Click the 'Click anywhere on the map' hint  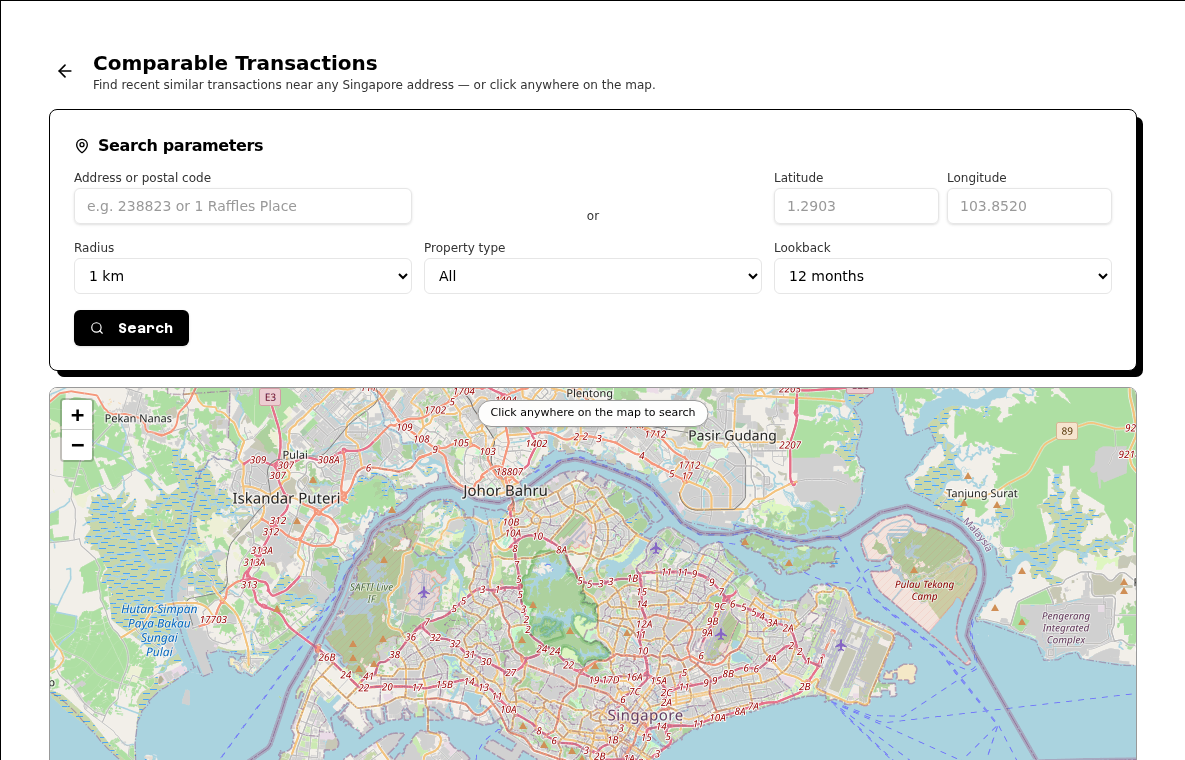pyautogui.click(x=592, y=412)
